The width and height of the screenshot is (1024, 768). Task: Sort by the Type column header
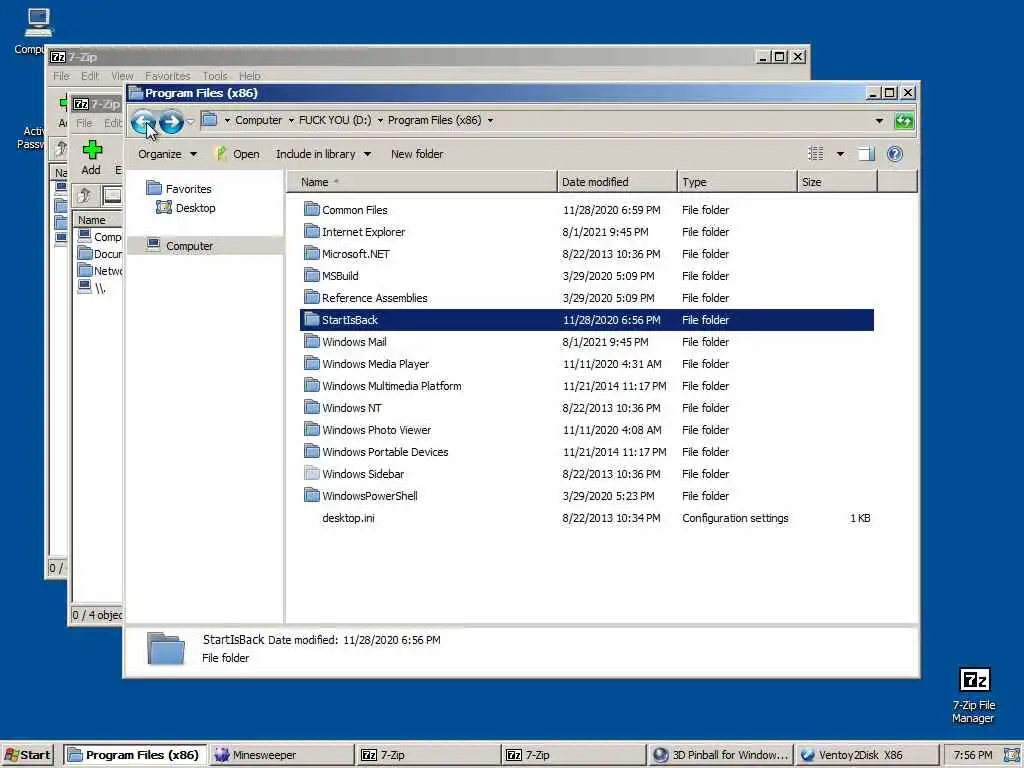[x=737, y=182]
